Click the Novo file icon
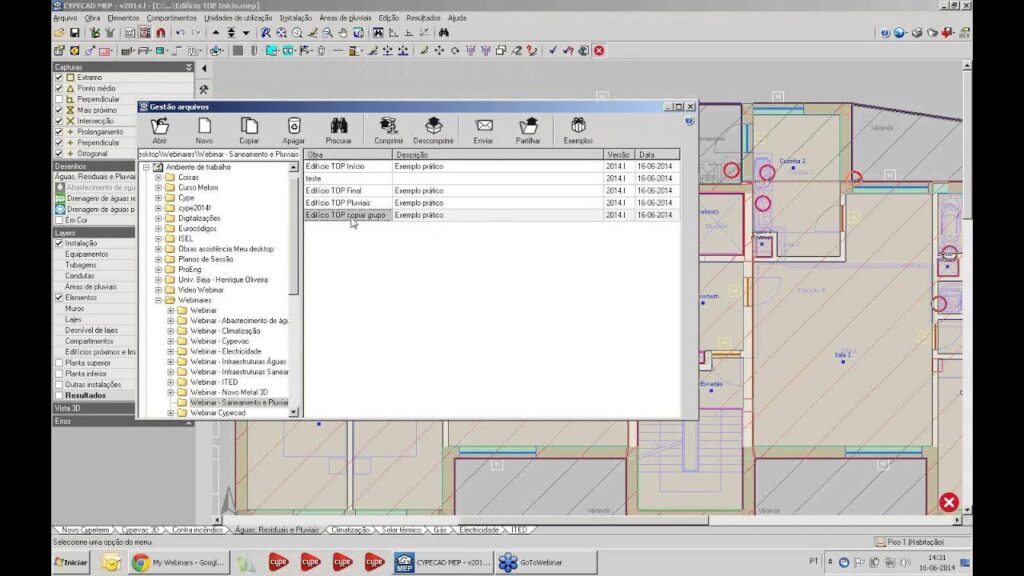This screenshot has width=1024, height=576. tap(204, 127)
